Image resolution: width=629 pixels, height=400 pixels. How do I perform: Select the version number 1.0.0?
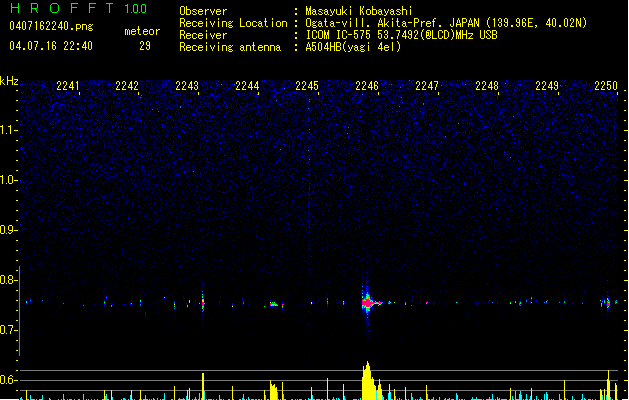pos(135,9)
